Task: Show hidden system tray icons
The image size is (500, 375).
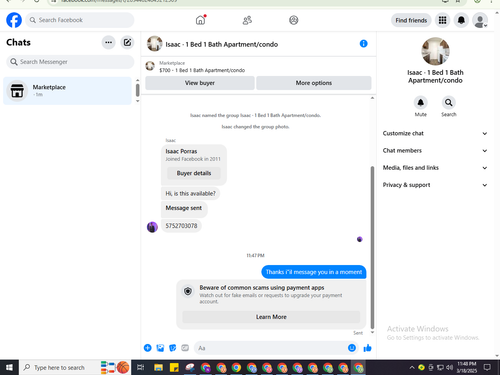Action: (x=412, y=367)
